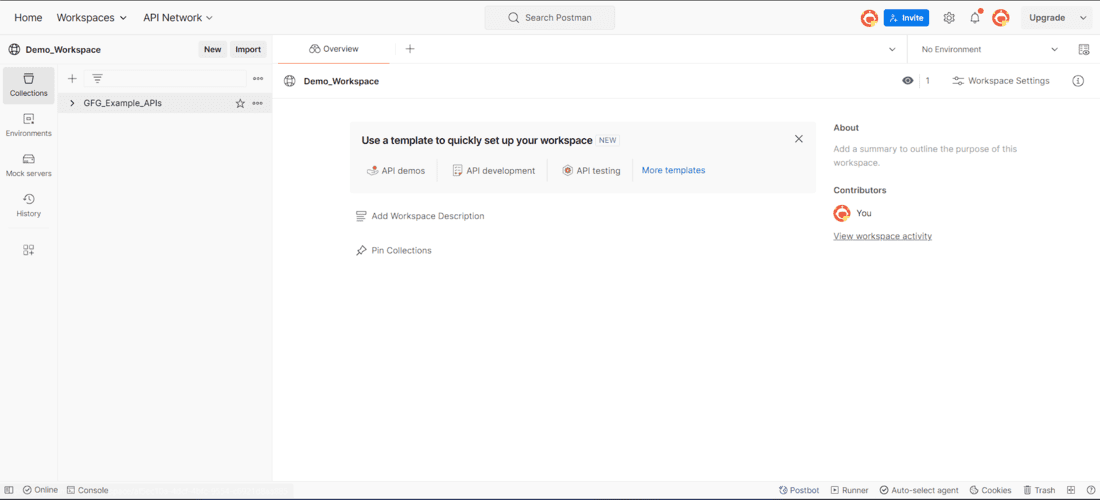Open the Environments sidebar panel
The image size is (1100, 500).
(29, 126)
